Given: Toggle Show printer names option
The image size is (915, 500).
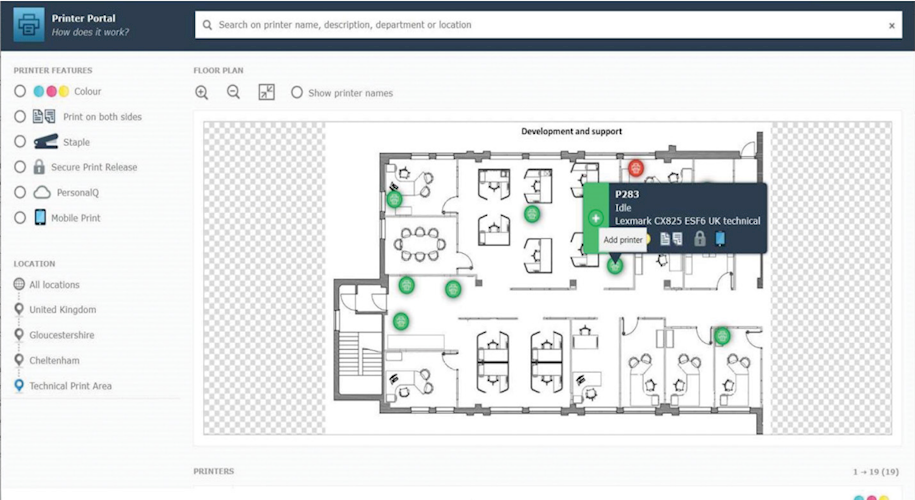Looking at the screenshot, I should (297, 92).
